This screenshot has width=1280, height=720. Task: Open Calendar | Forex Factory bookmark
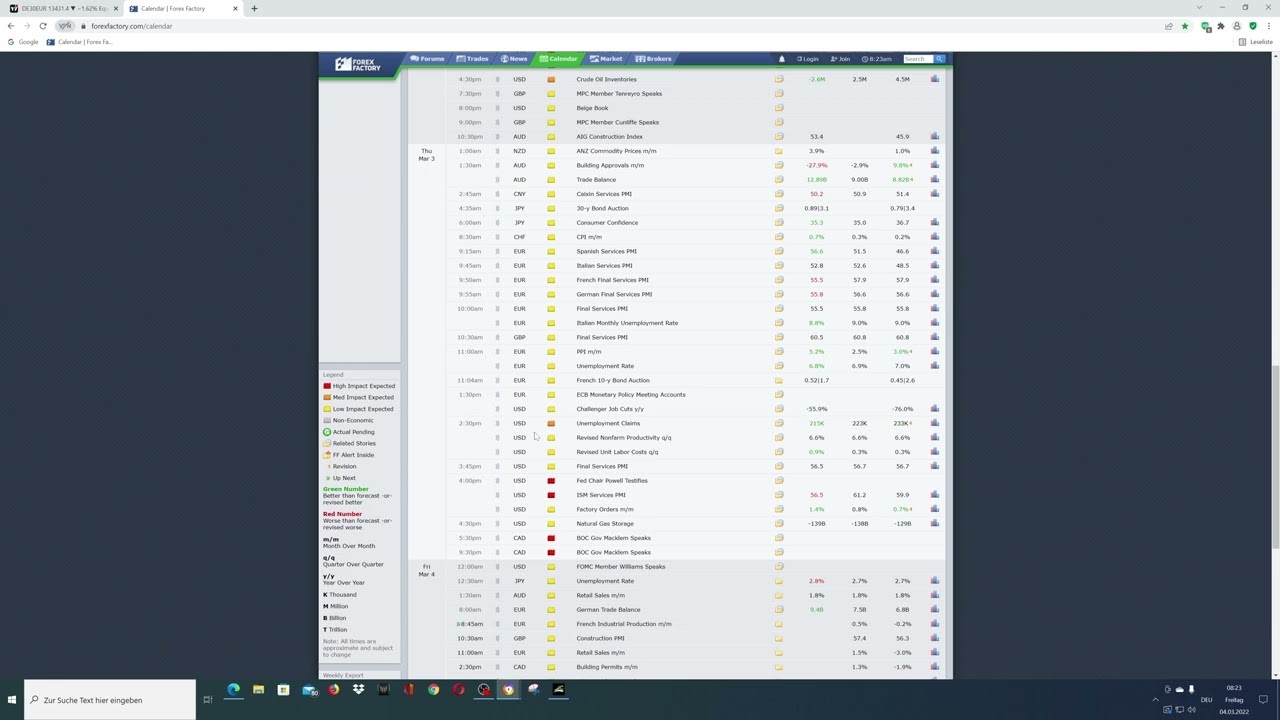80,42
